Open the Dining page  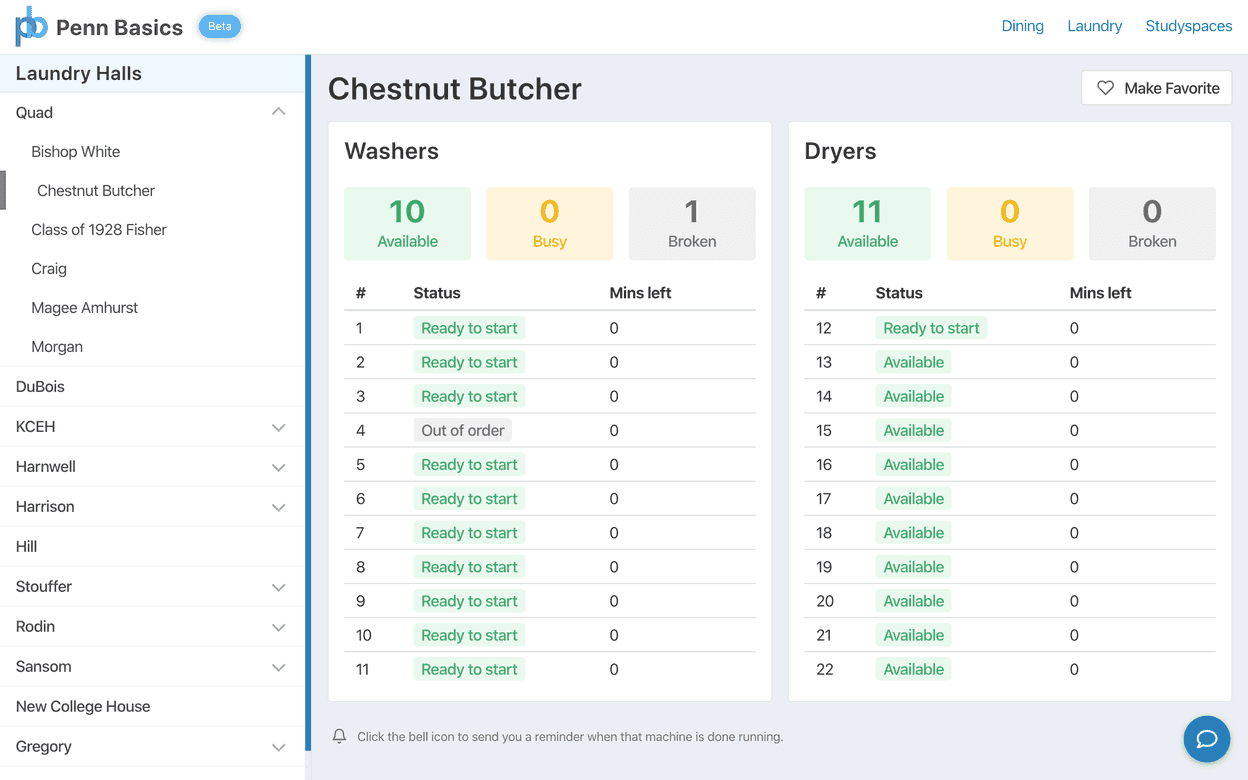pyautogui.click(x=1022, y=26)
